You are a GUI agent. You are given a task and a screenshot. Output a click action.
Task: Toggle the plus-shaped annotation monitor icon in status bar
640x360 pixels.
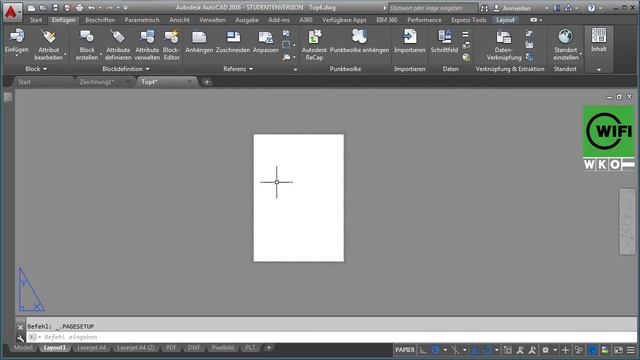(565, 350)
